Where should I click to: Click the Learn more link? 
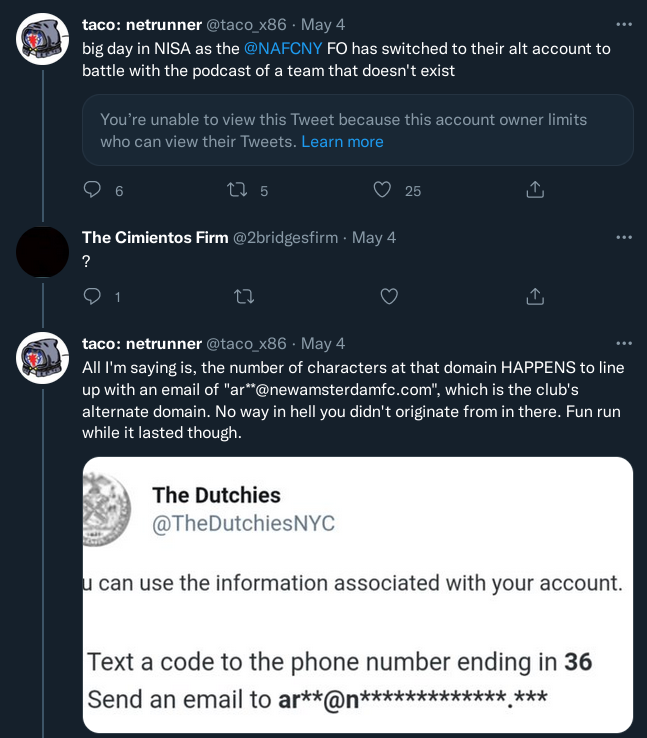tap(342, 142)
